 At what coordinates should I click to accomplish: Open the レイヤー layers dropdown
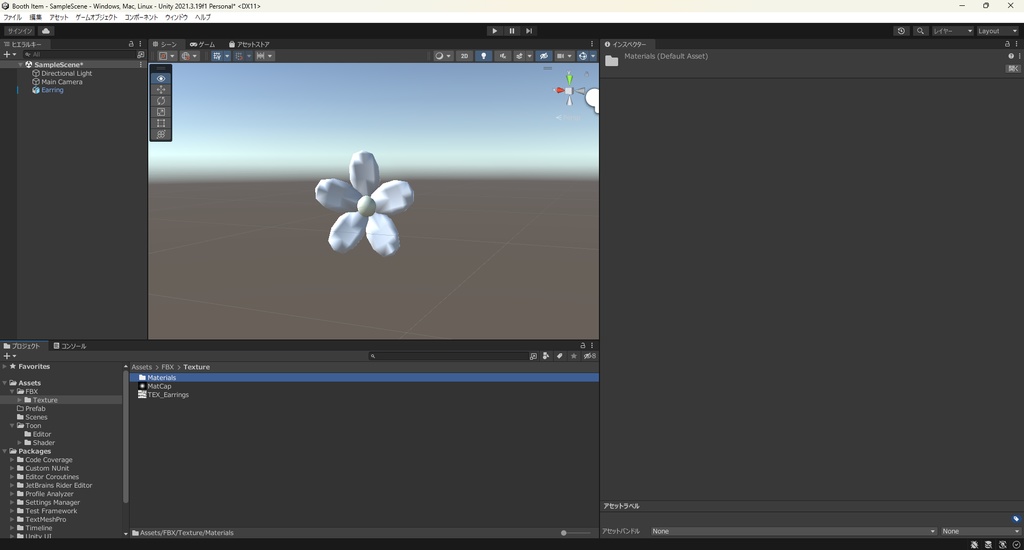pos(953,31)
